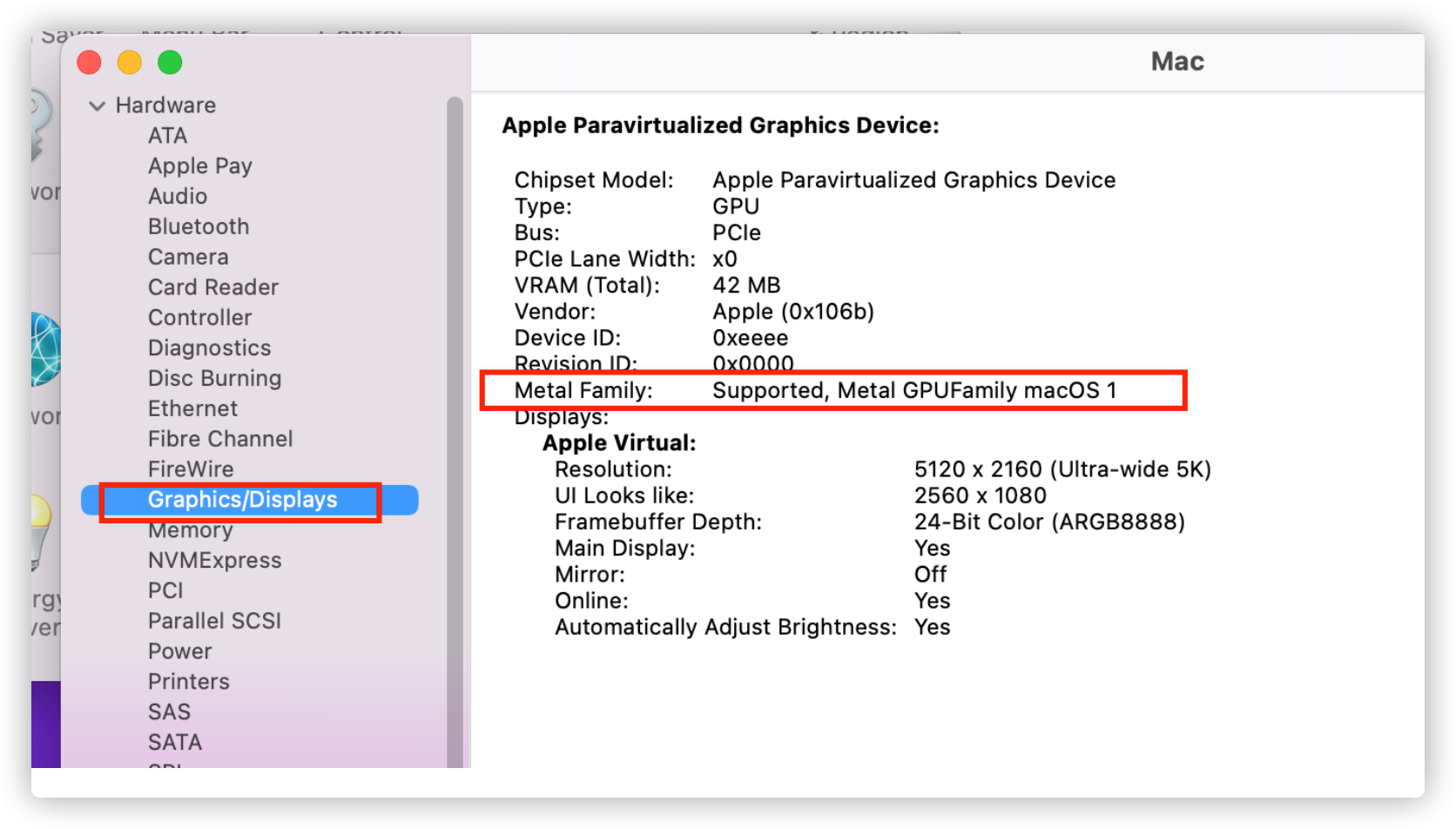This screenshot has width=1456, height=829.
Task: Select the Card Reader entry
Action: point(212,286)
